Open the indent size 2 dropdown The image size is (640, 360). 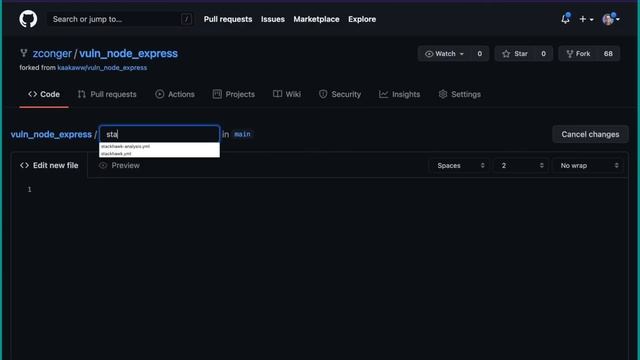tap(522, 165)
